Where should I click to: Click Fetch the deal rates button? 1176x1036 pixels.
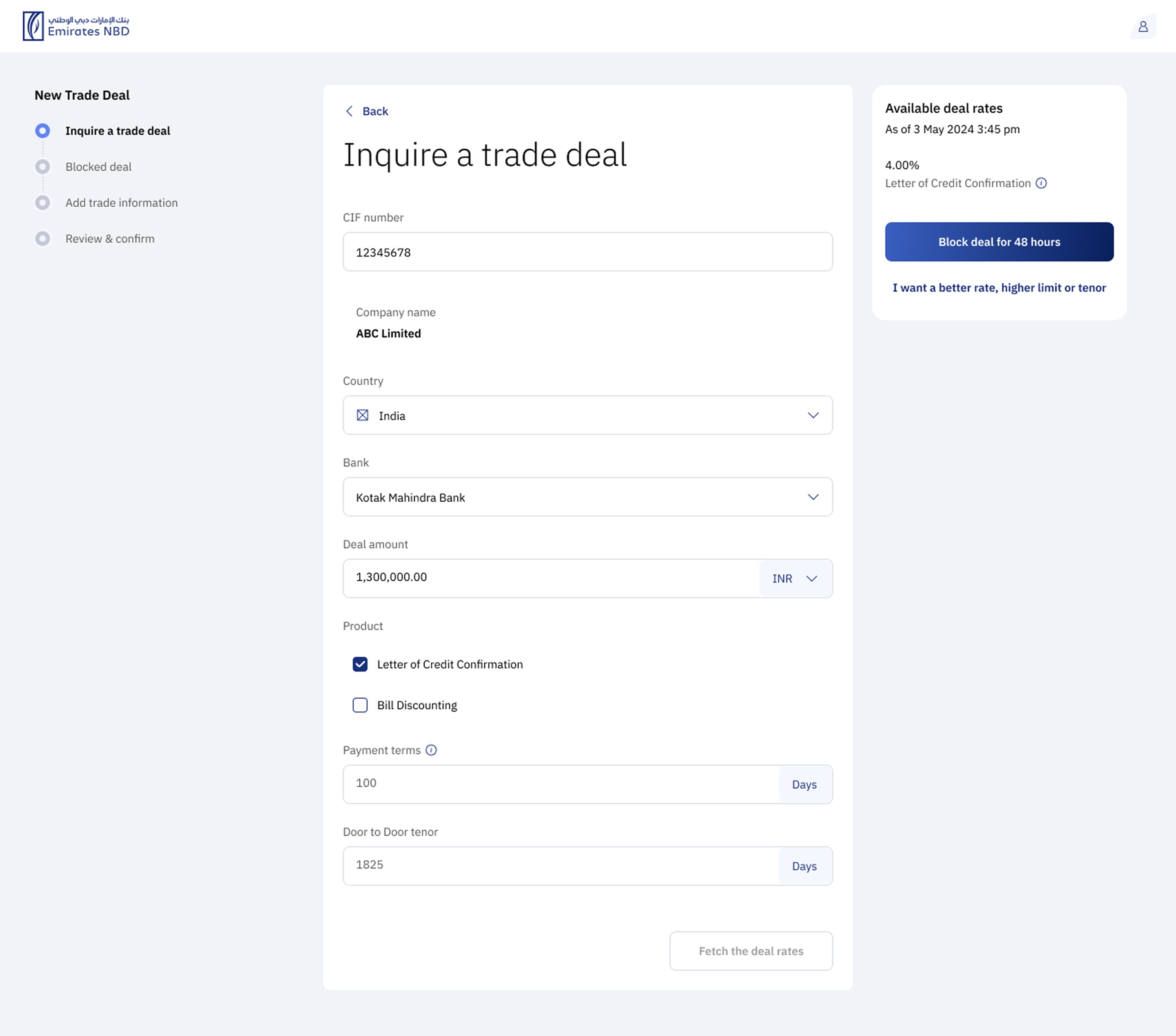click(x=750, y=951)
